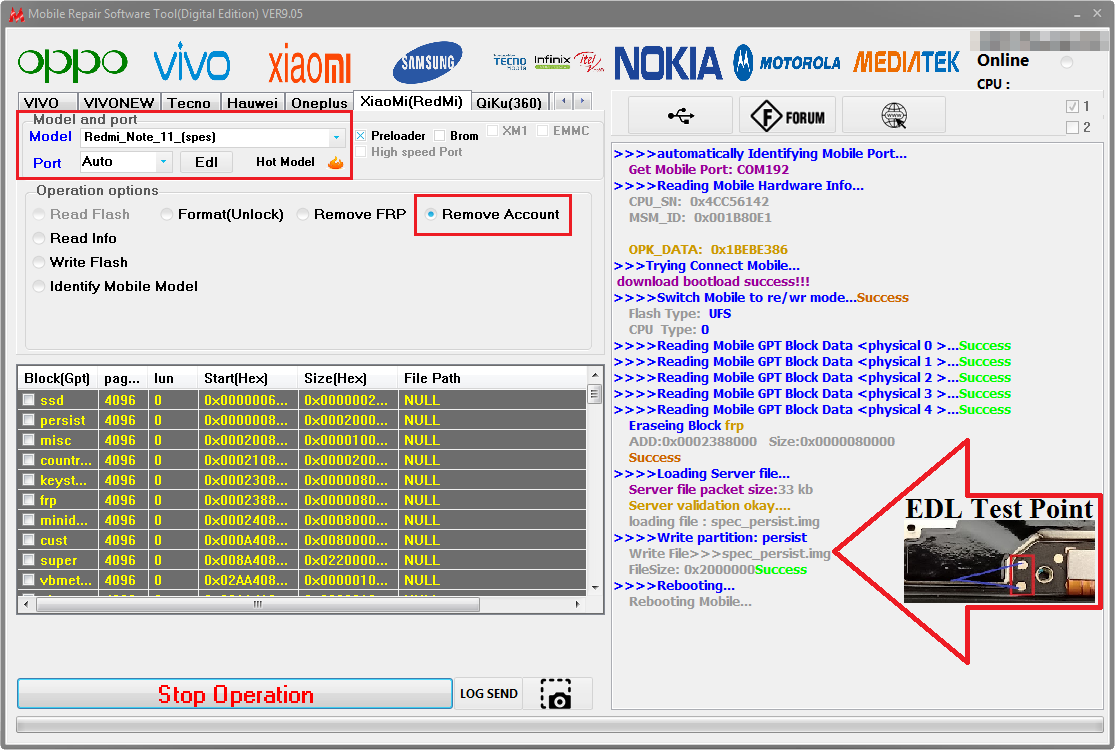Screen dimensions: 1115x750
Task: Select the Identify Mobile Model radio option
Action: tap(39, 287)
